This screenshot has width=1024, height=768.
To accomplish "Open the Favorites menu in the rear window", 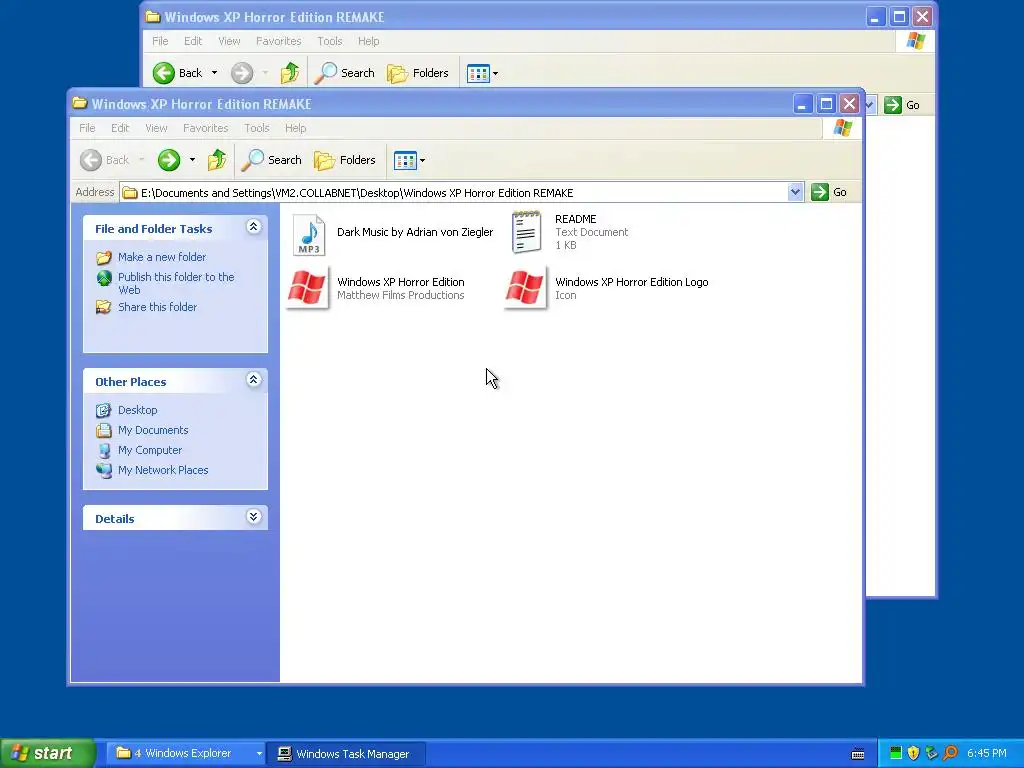I will (279, 41).
